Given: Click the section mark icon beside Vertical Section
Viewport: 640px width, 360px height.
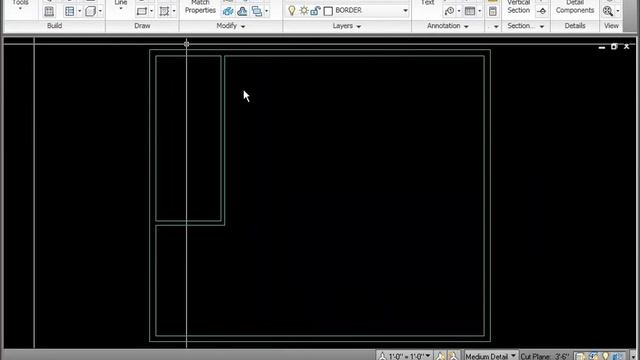Looking at the screenshot, I should pyautogui.click(x=542, y=11).
